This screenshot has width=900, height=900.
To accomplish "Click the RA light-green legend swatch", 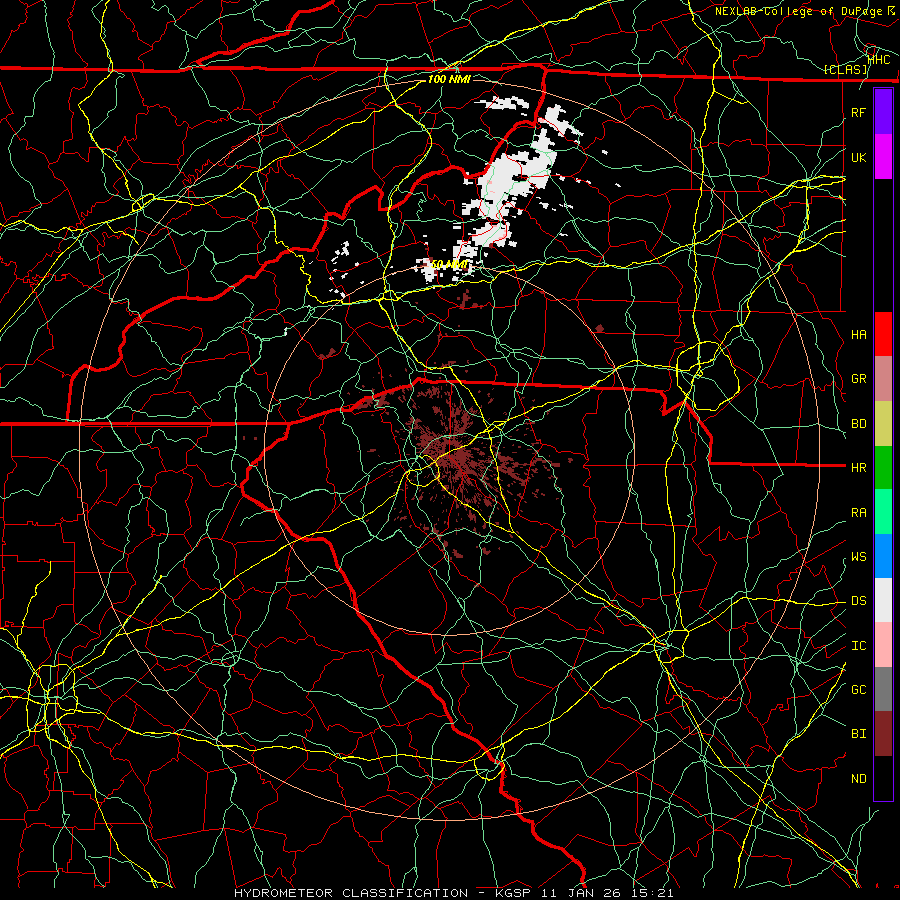I will (x=883, y=512).
